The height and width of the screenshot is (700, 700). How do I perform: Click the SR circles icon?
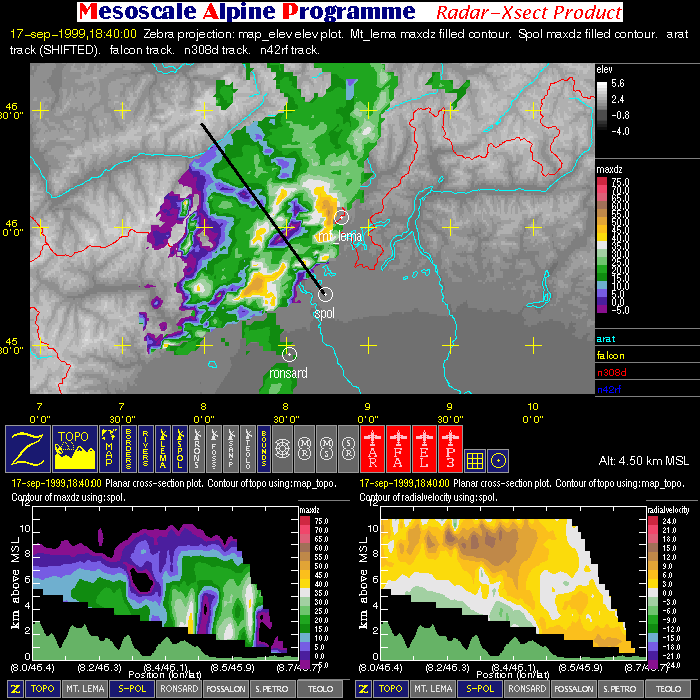(348, 449)
